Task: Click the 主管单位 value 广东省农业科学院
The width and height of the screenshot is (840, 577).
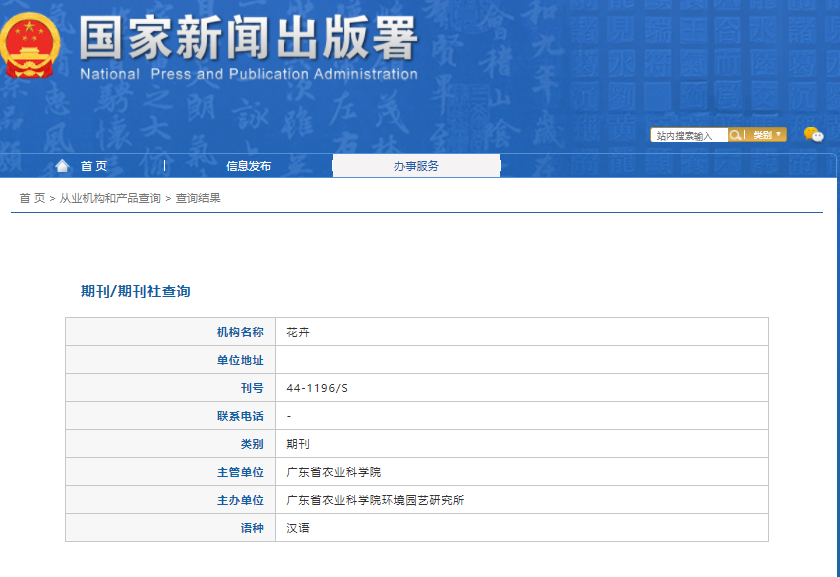Action: point(334,472)
